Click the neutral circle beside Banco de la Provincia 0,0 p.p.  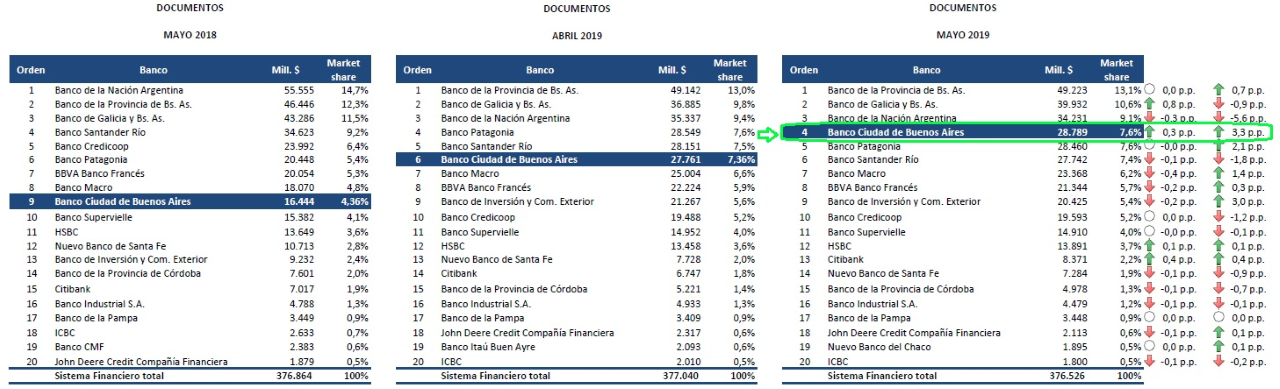pyautogui.click(x=1150, y=90)
